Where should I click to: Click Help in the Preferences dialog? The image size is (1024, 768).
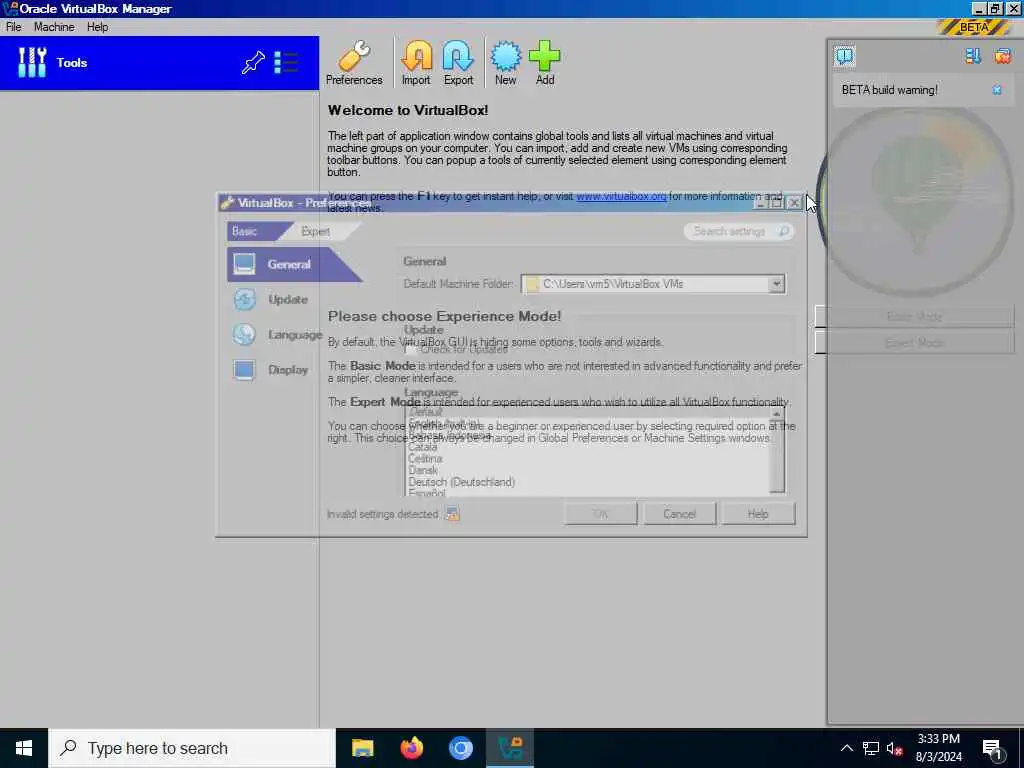pos(758,514)
